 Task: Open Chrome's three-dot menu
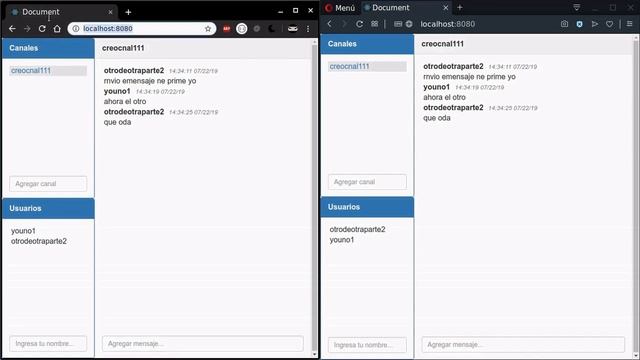[x=308, y=29]
